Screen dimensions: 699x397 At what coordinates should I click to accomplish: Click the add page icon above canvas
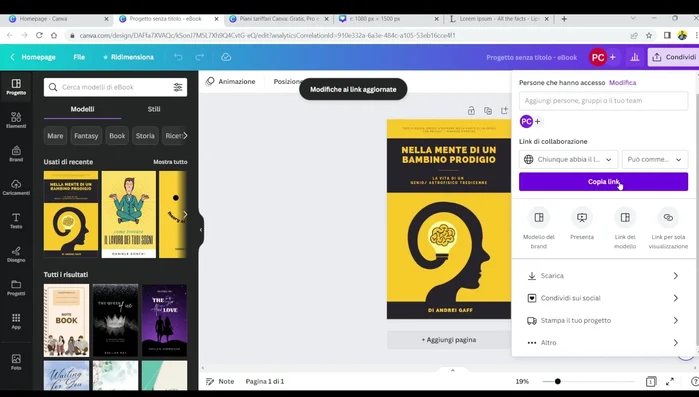pos(504,111)
